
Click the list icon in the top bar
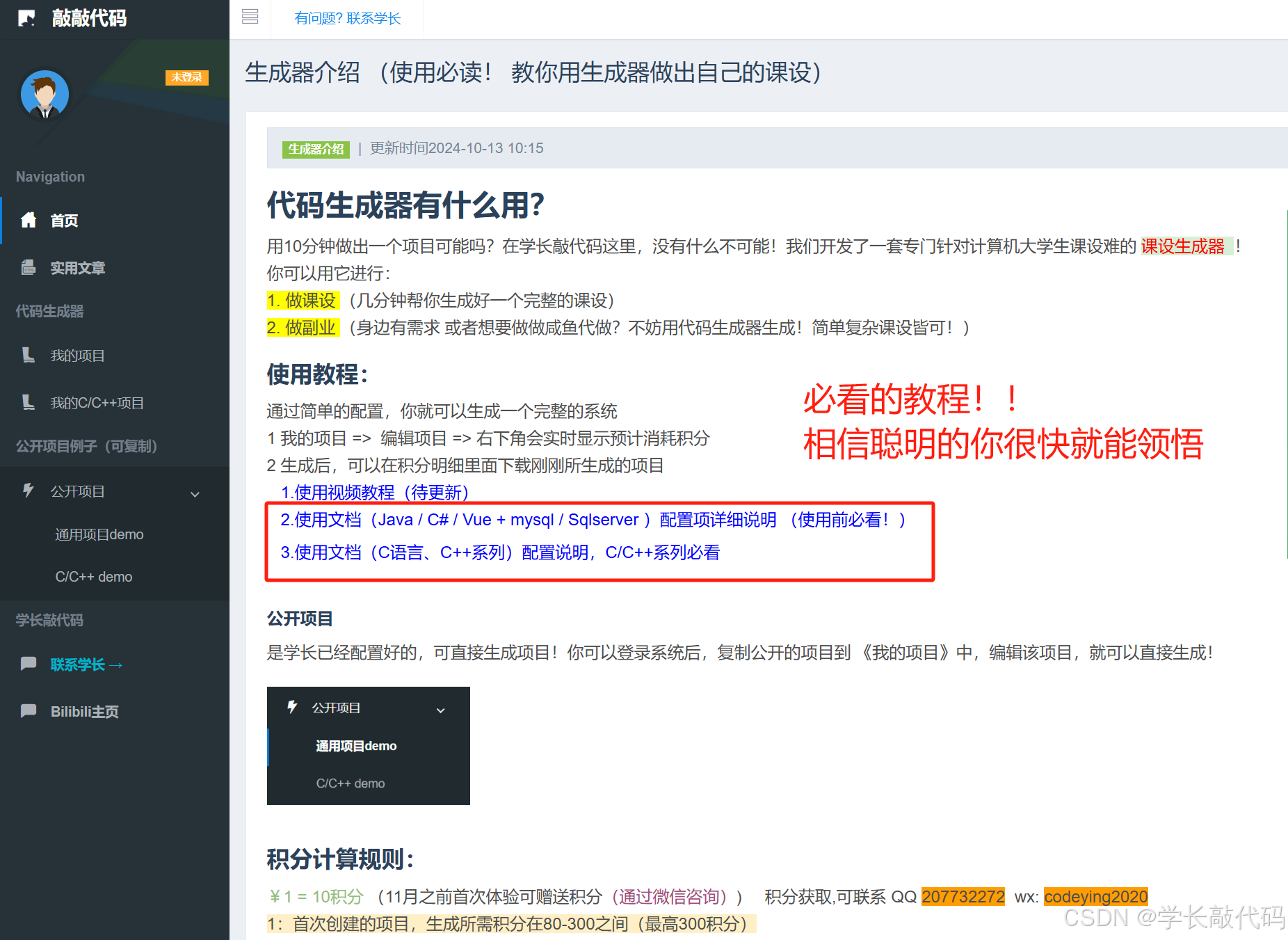tap(250, 15)
